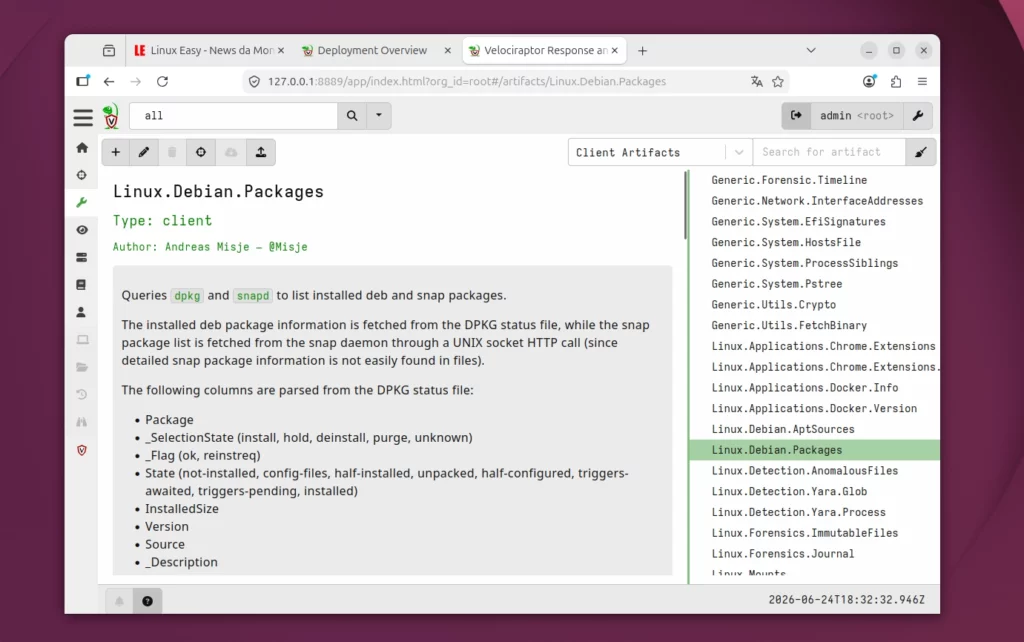This screenshot has height=642, width=1024.
Task: Open Firefox application menu
Action: 922,82
